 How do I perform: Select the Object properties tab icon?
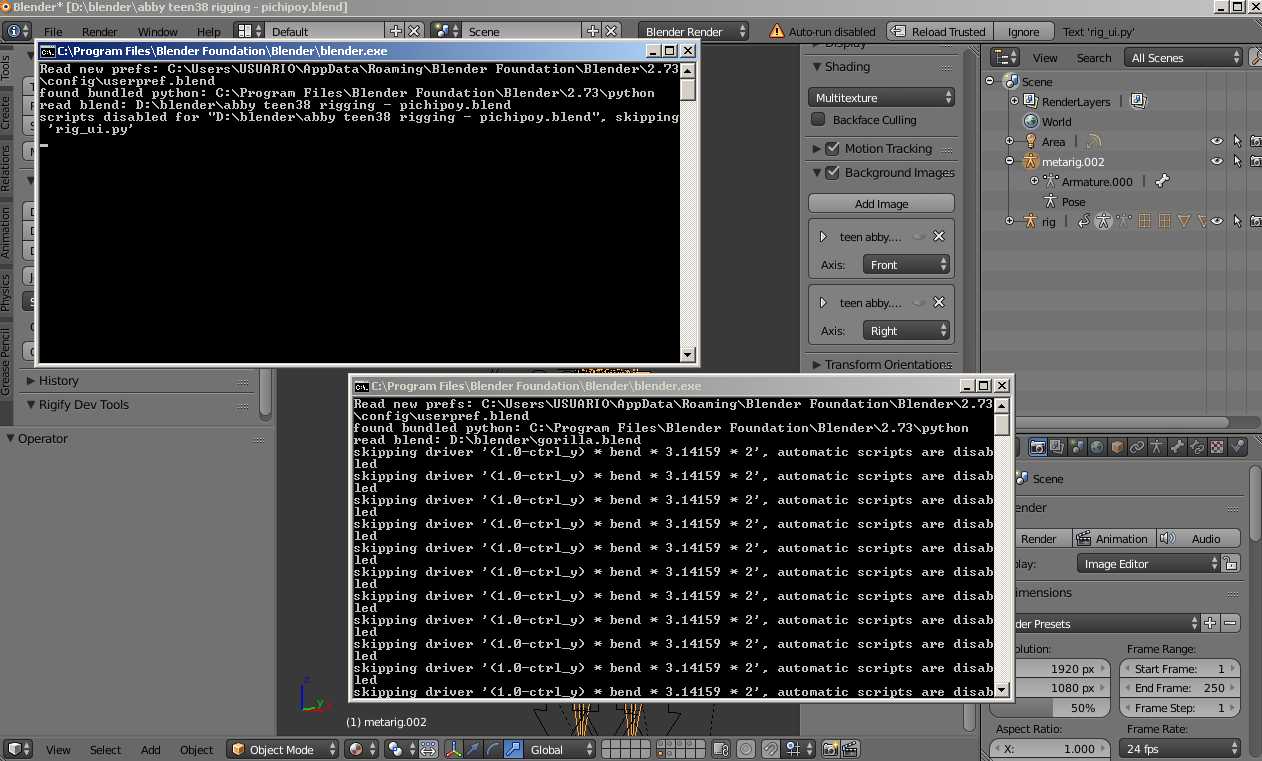pyautogui.click(x=1118, y=448)
